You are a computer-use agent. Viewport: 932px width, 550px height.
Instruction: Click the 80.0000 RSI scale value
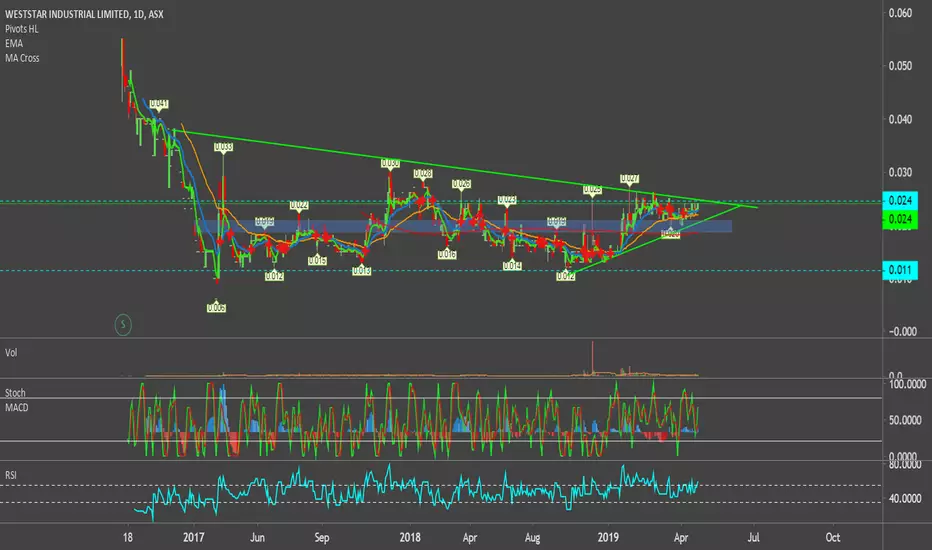pos(907,464)
